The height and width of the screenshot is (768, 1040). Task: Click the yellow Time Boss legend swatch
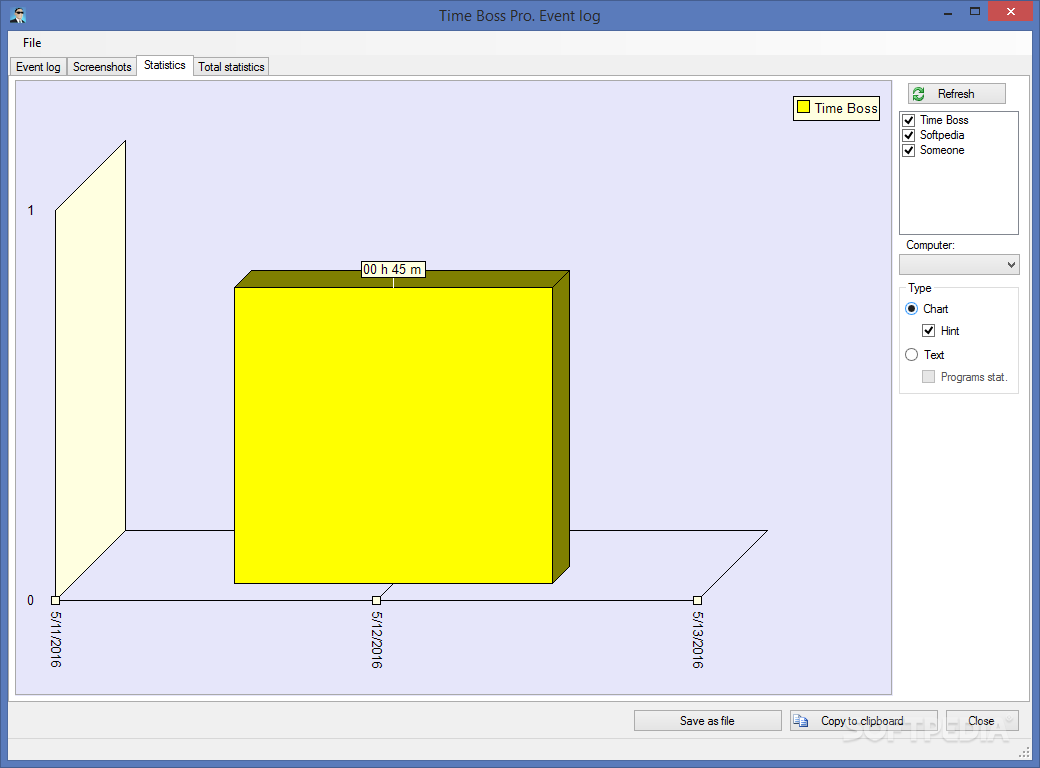click(803, 107)
